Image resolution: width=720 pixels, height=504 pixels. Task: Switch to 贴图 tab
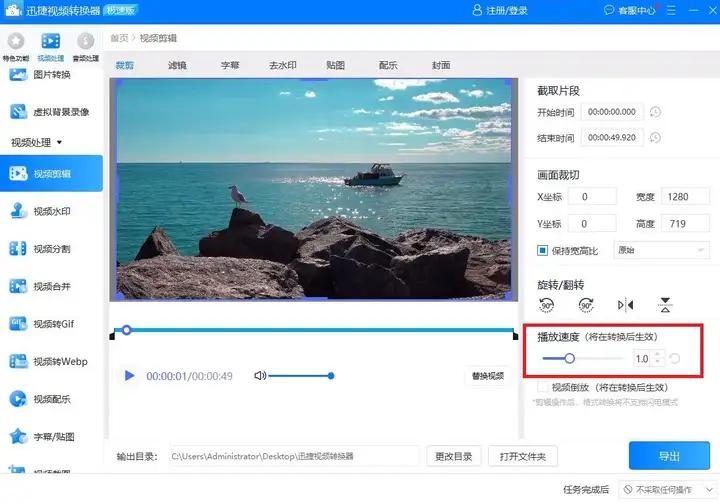[336, 65]
